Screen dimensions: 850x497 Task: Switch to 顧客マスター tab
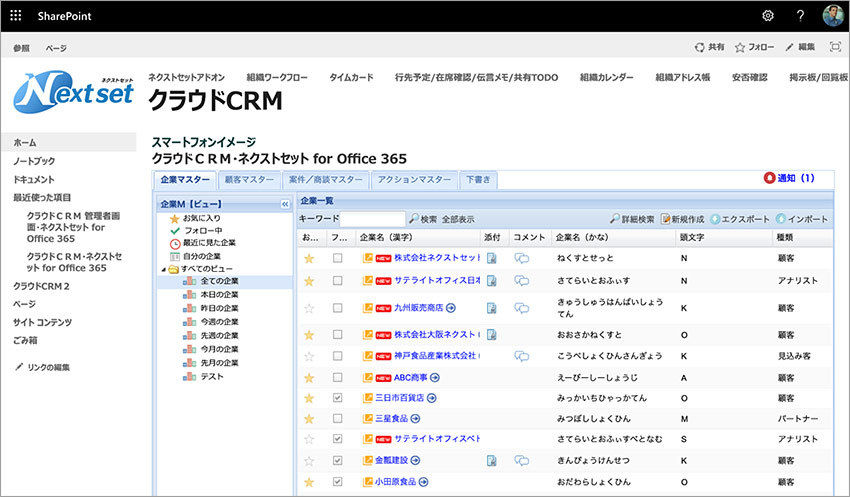(x=249, y=179)
